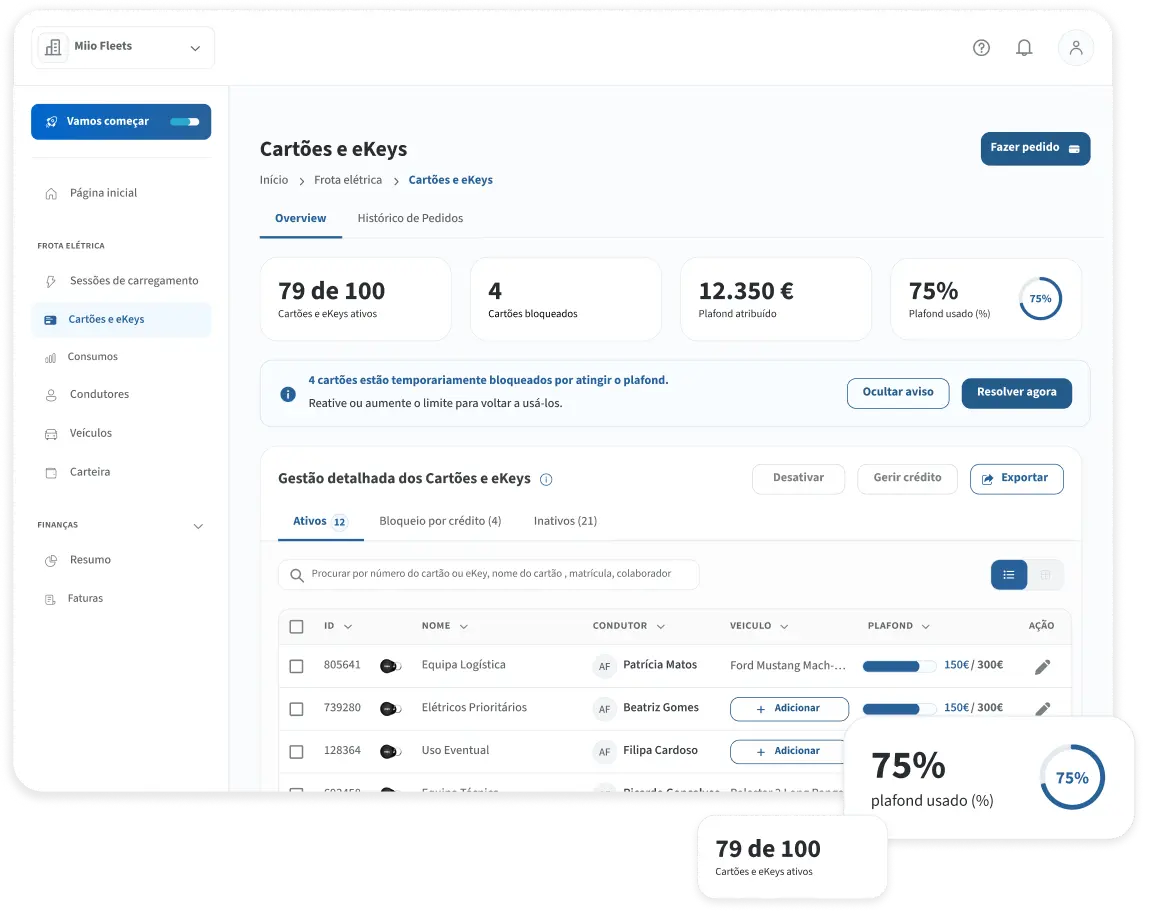Switch to list view icon
This screenshot has width=1149, height=916.
[1009, 575]
